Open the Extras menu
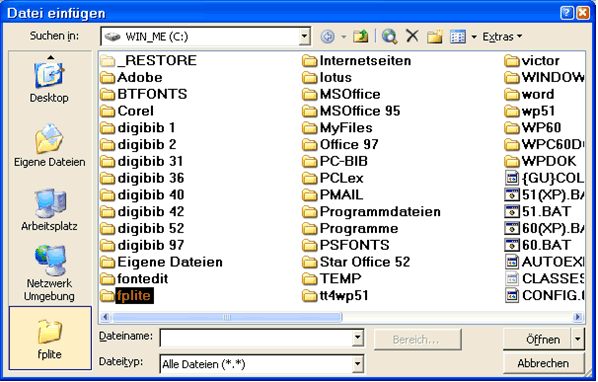The width and height of the screenshot is (598, 382). (502, 37)
